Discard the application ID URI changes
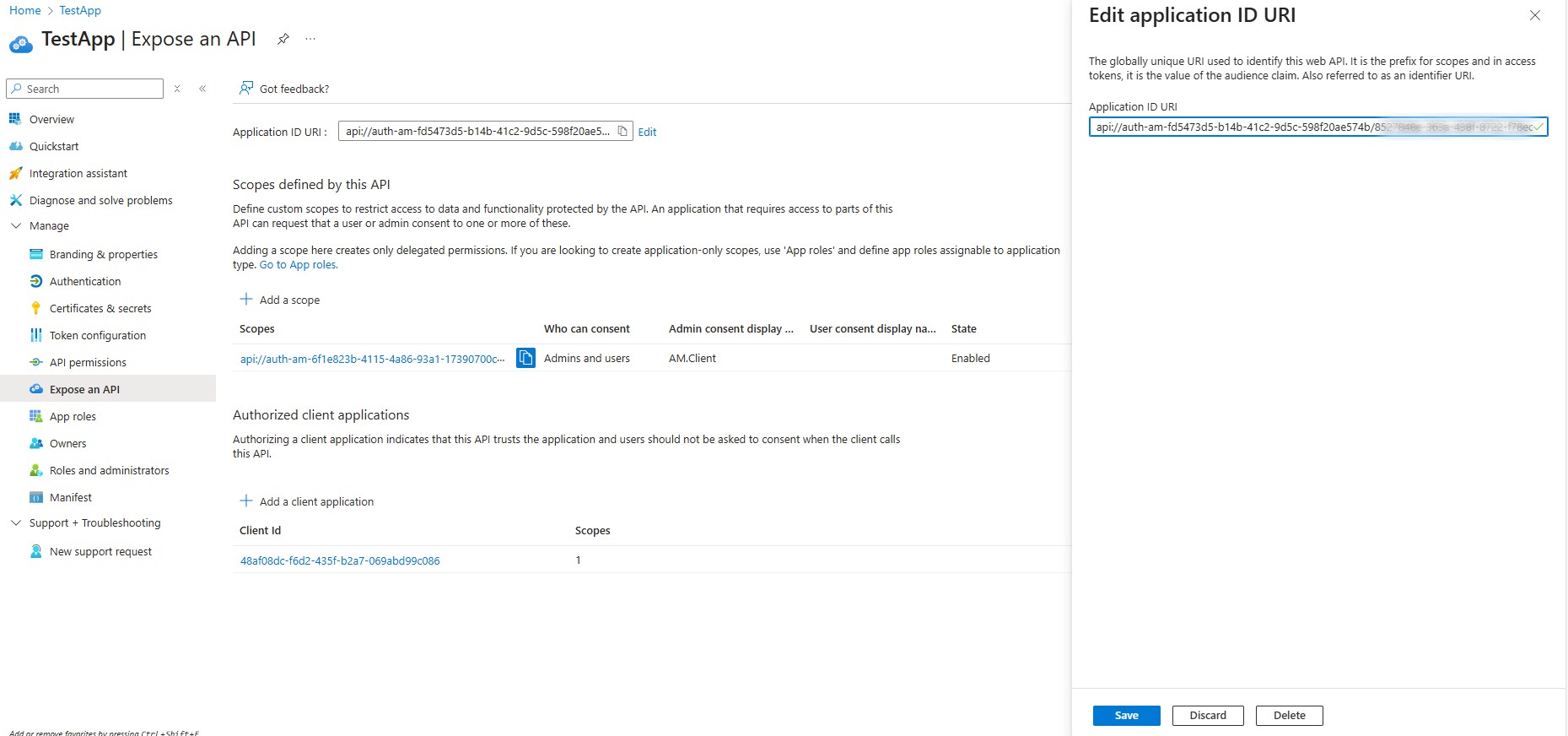 click(1208, 715)
